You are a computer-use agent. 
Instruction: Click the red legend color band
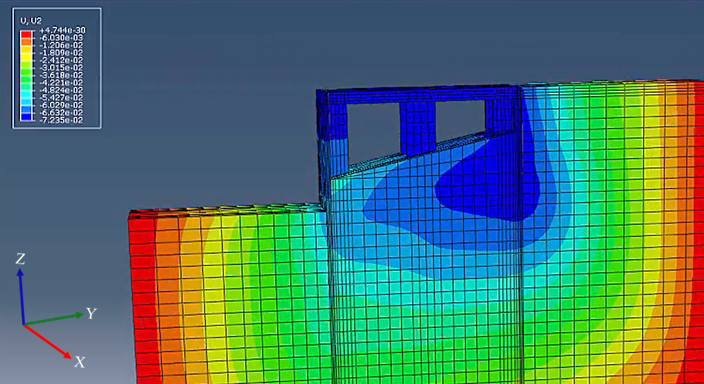point(26,35)
